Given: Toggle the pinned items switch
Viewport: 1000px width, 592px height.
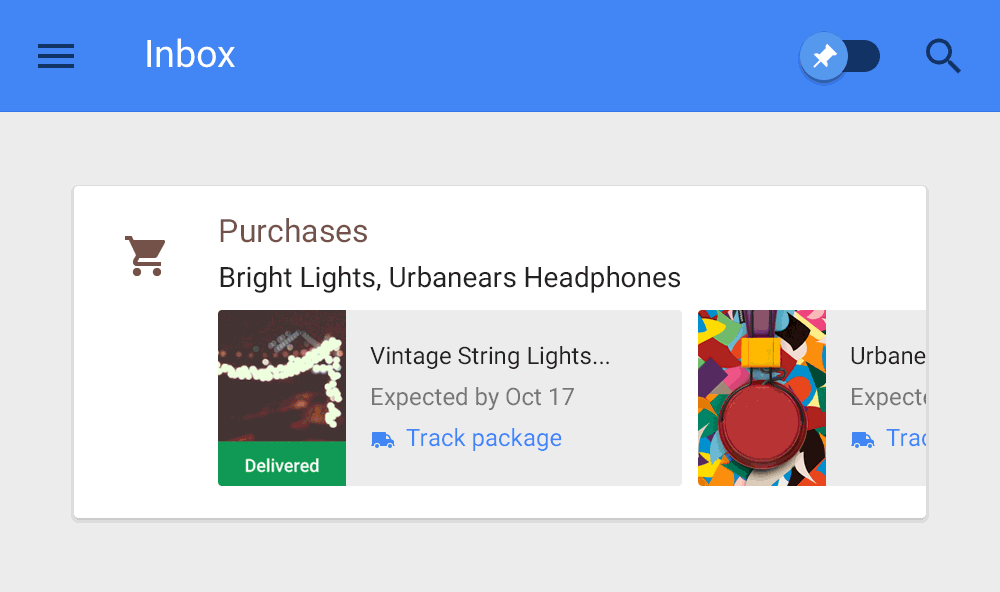Looking at the screenshot, I should [840, 57].
